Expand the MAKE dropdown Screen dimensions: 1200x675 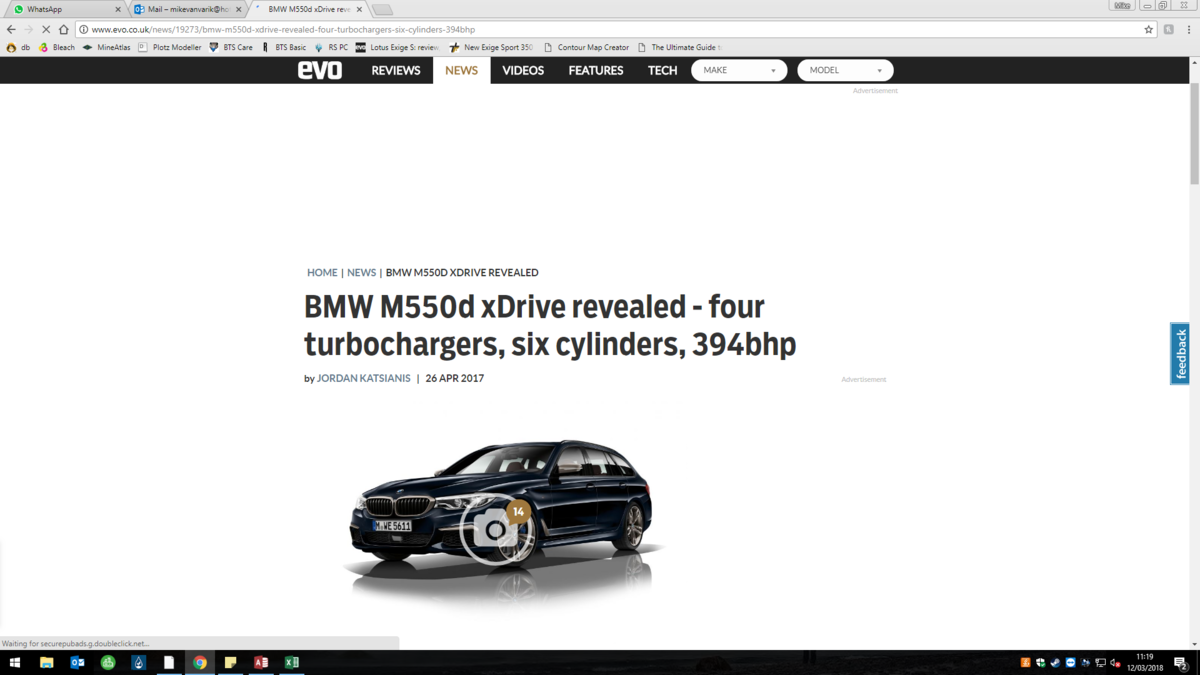[x=739, y=70]
